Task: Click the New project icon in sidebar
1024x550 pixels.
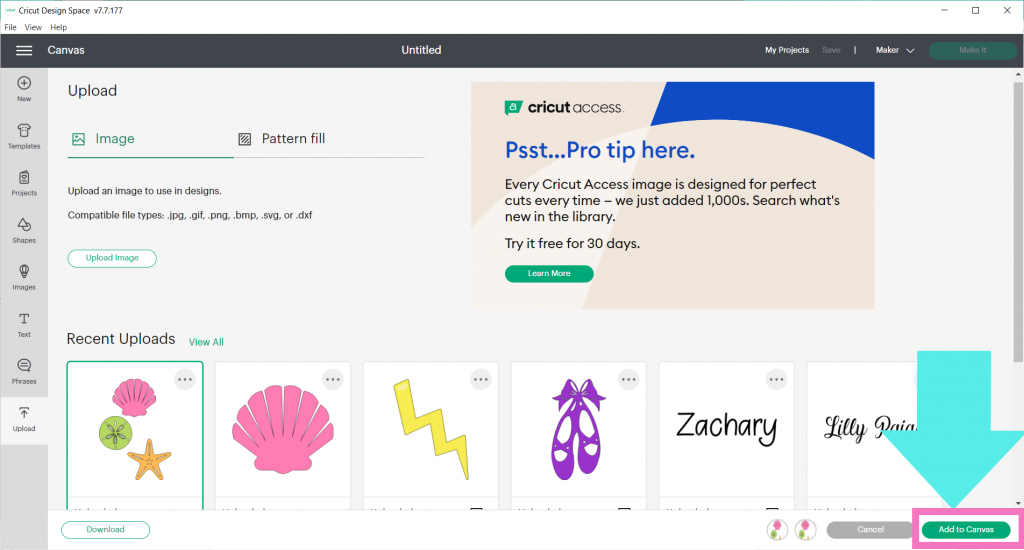Action: 24,89
